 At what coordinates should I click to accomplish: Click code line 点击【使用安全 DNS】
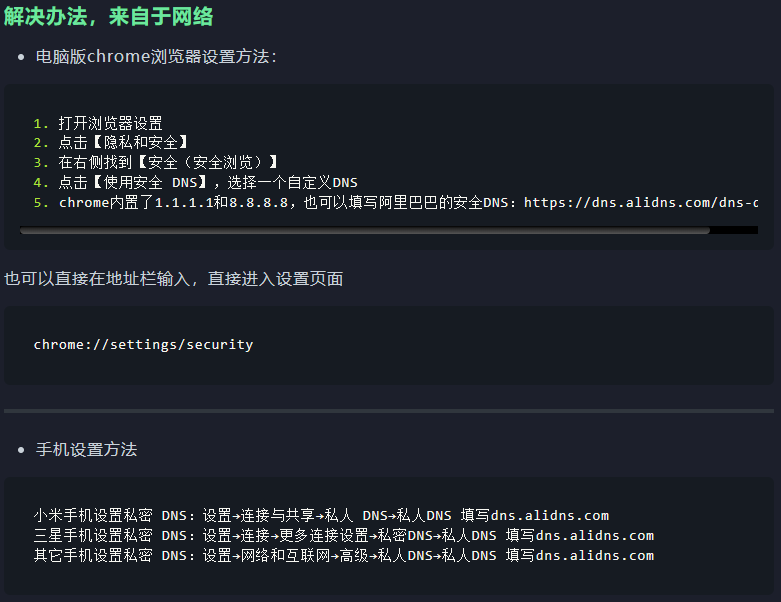pos(136,183)
